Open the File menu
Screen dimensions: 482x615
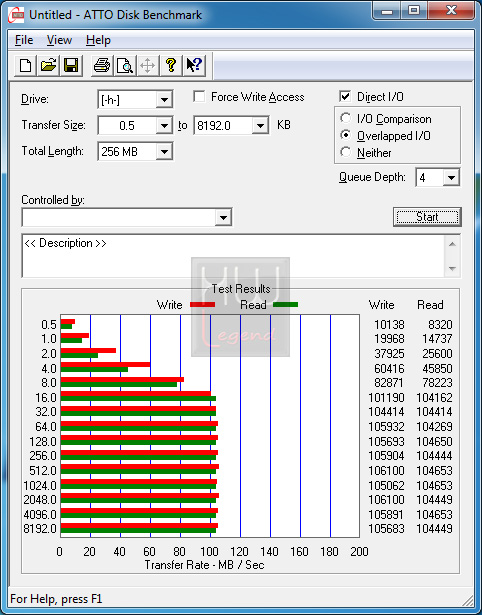tap(24, 40)
